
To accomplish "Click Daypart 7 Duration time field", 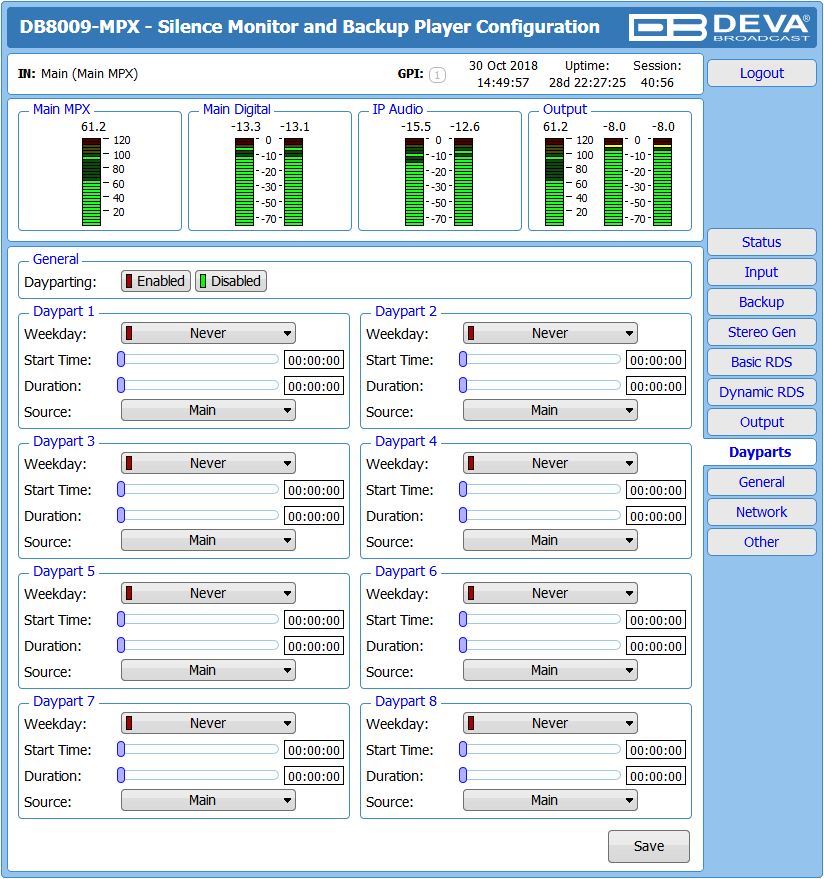I will pos(314,776).
